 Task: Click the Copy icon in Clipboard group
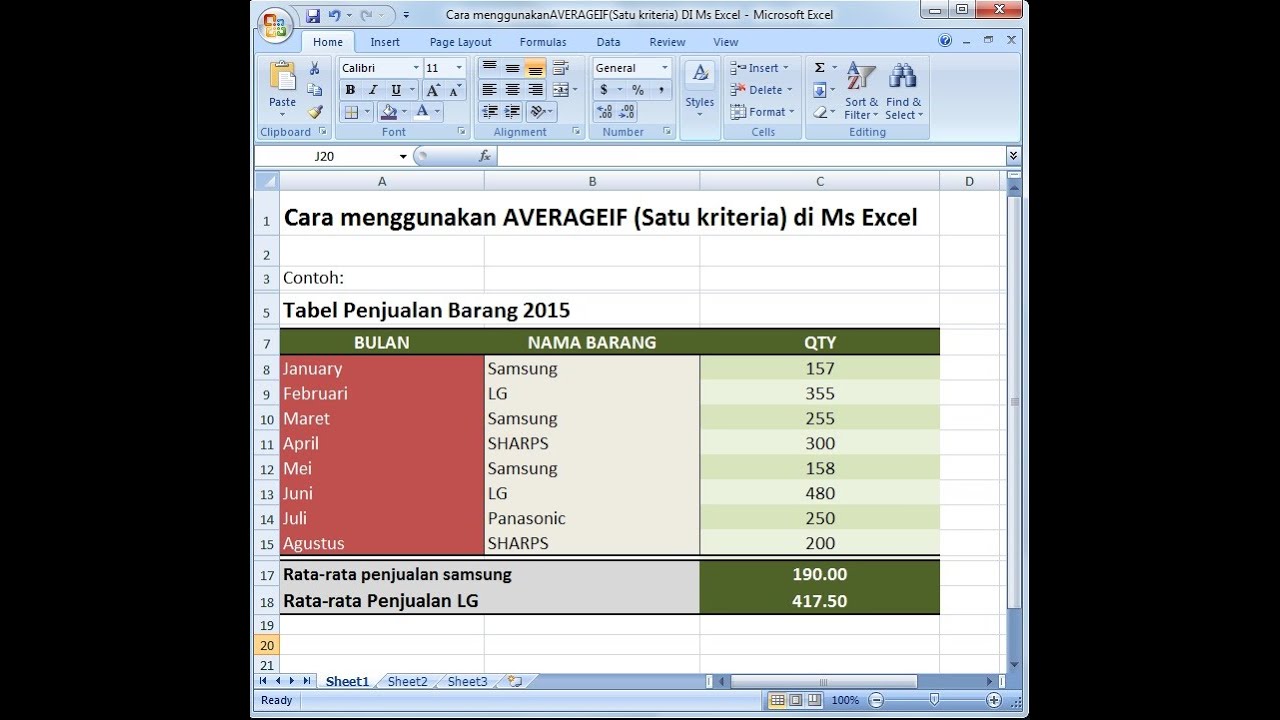315,90
